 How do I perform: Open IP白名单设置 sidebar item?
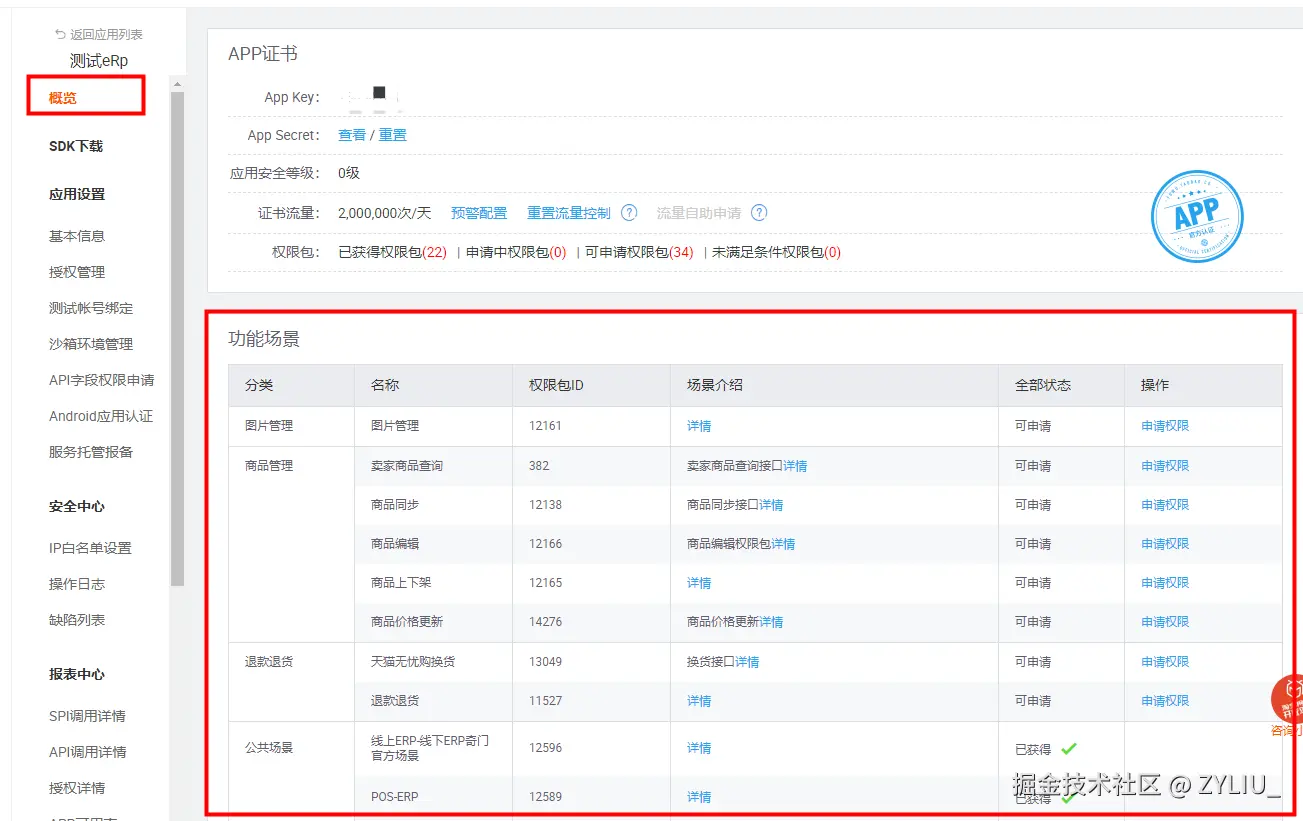click(90, 548)
